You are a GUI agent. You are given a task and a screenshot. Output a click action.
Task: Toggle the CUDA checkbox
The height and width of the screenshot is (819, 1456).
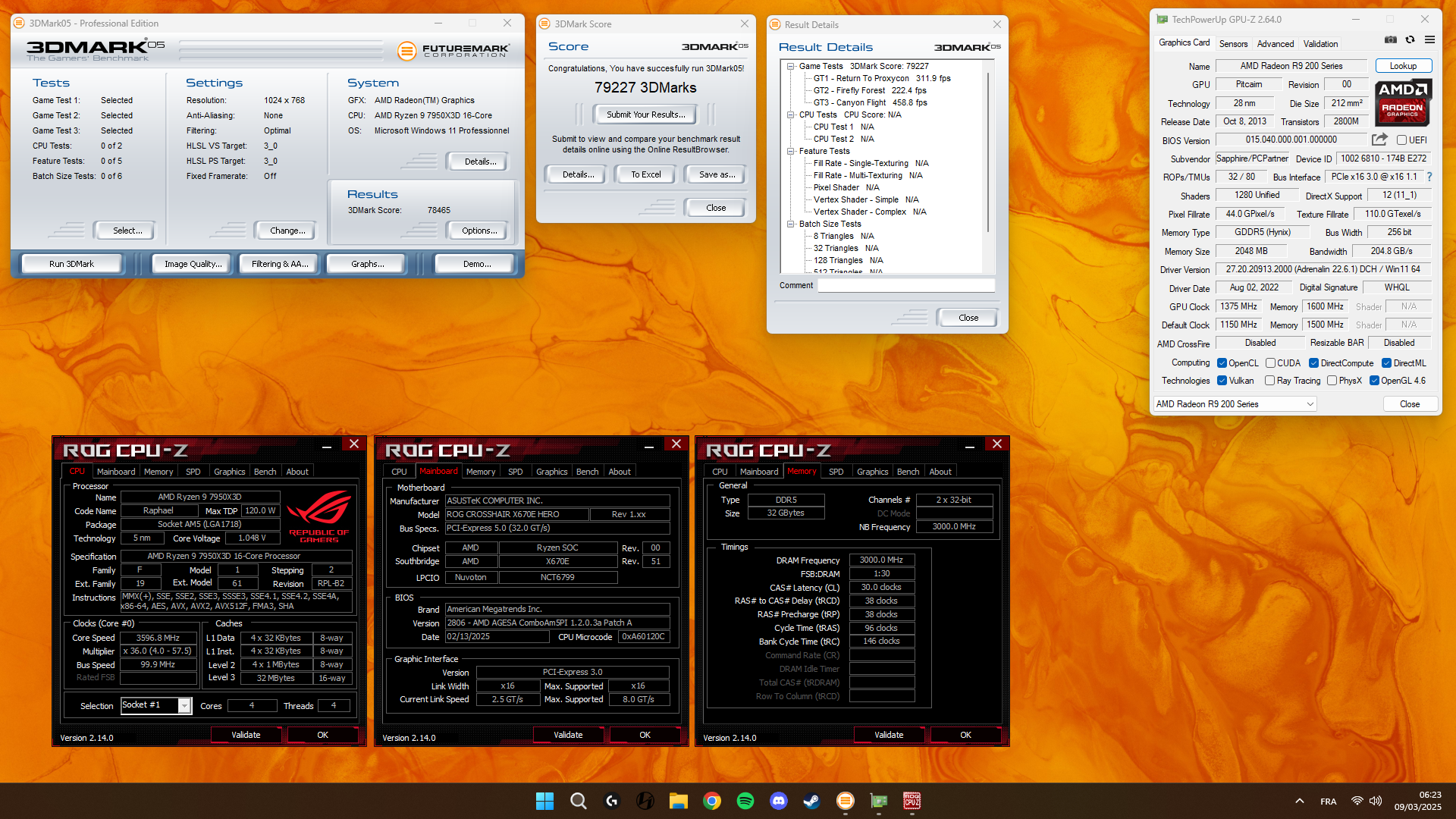point(1270,363)
